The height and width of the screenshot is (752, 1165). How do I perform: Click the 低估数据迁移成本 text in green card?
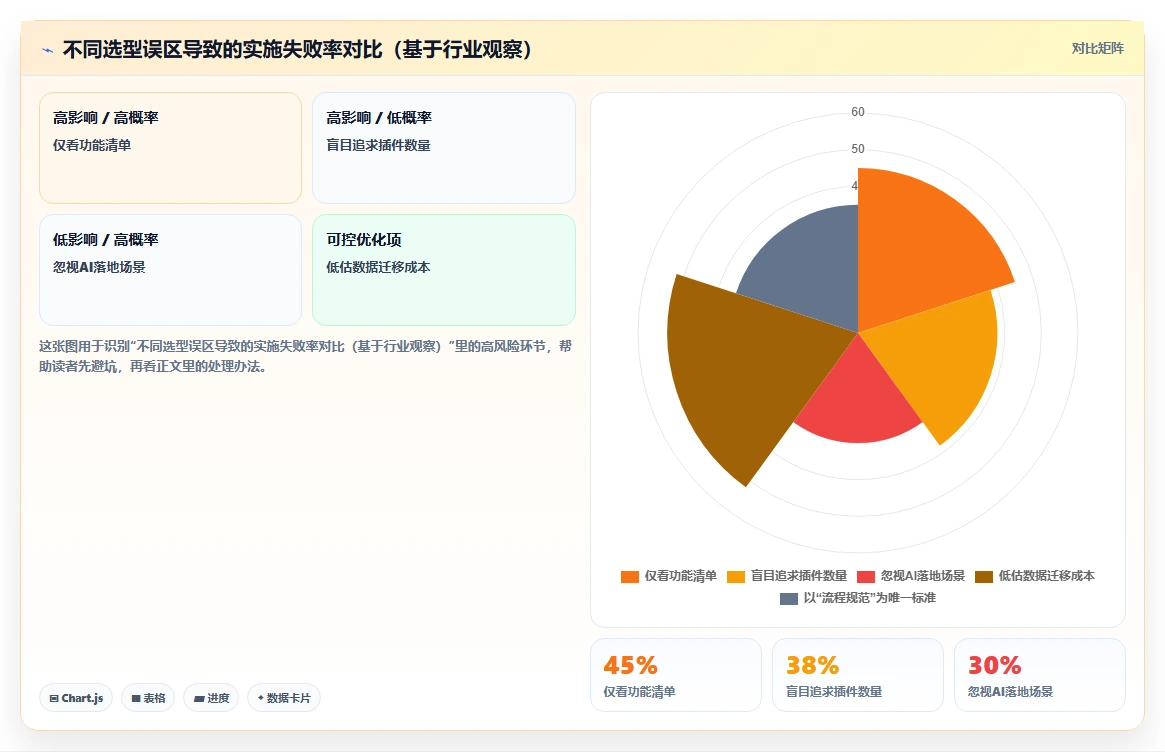click(378, 267)
